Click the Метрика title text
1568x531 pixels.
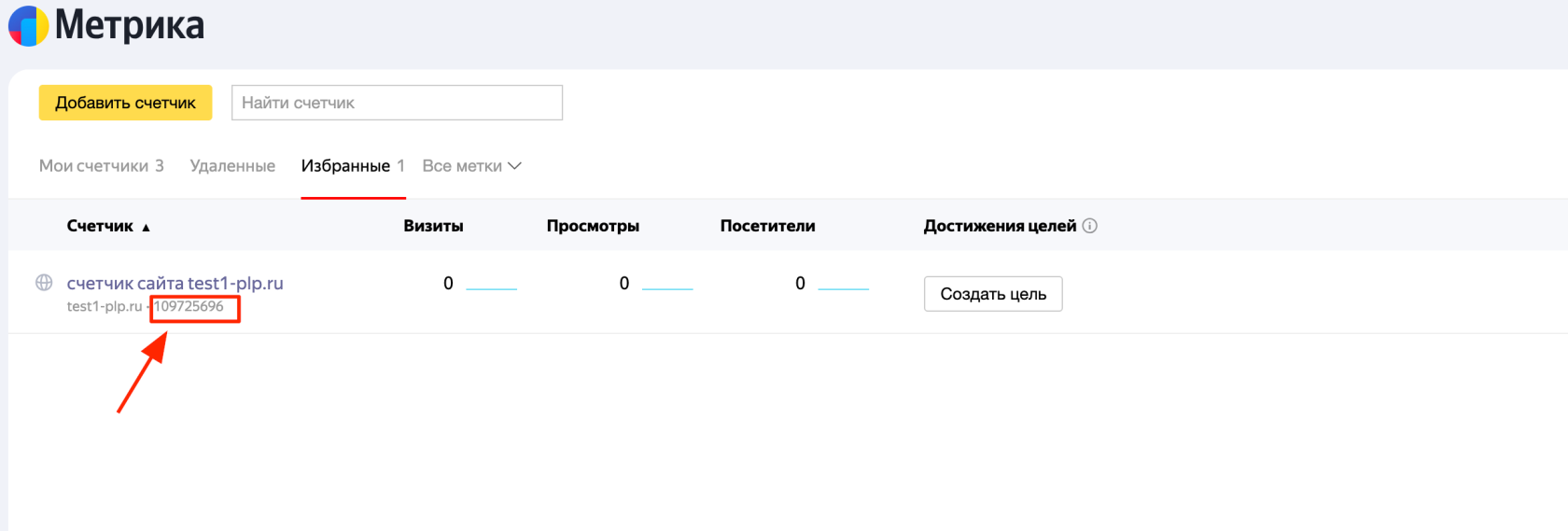click(130, 25)
